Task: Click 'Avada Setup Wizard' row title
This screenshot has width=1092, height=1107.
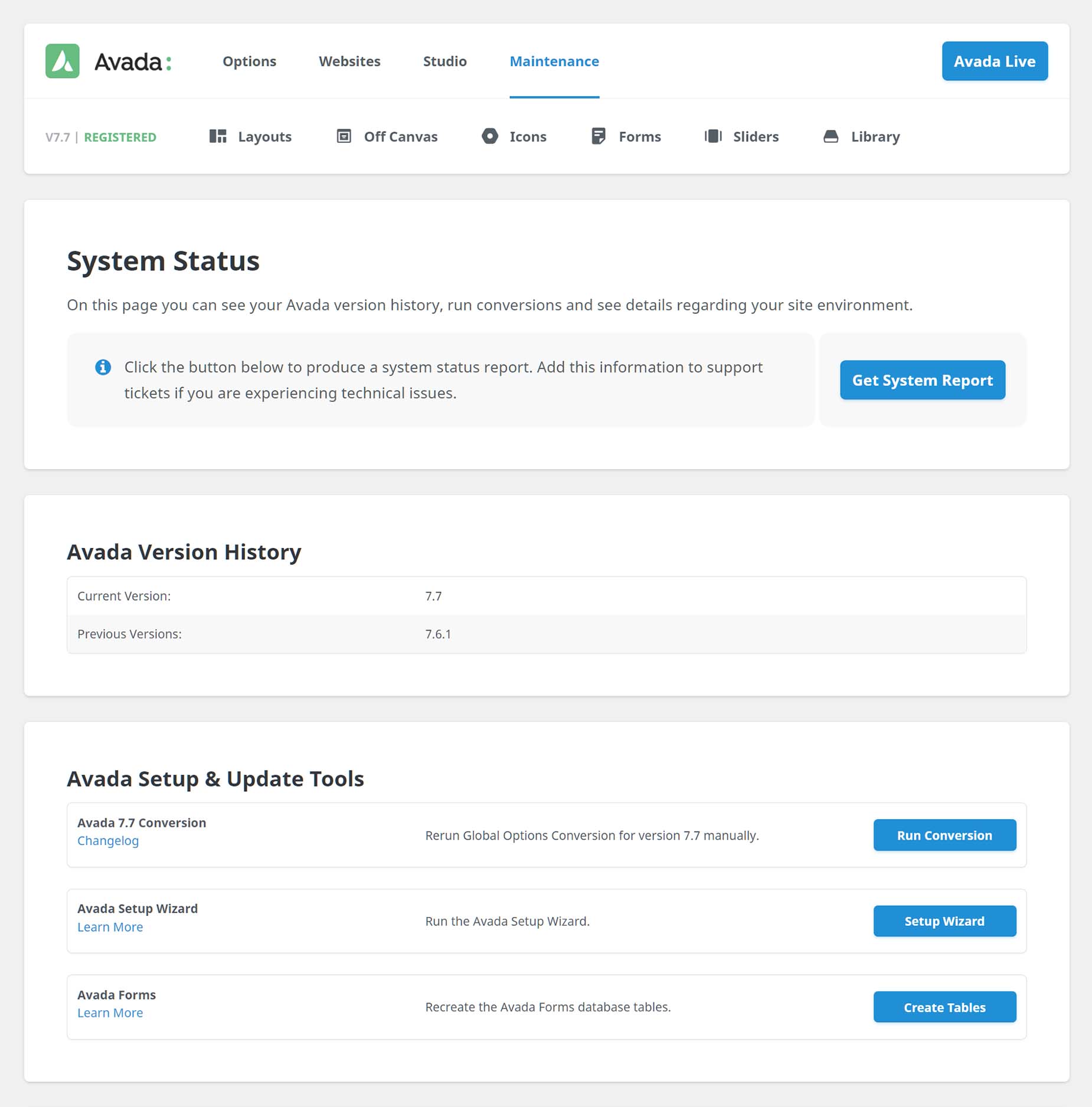Action: pos(138,909)
